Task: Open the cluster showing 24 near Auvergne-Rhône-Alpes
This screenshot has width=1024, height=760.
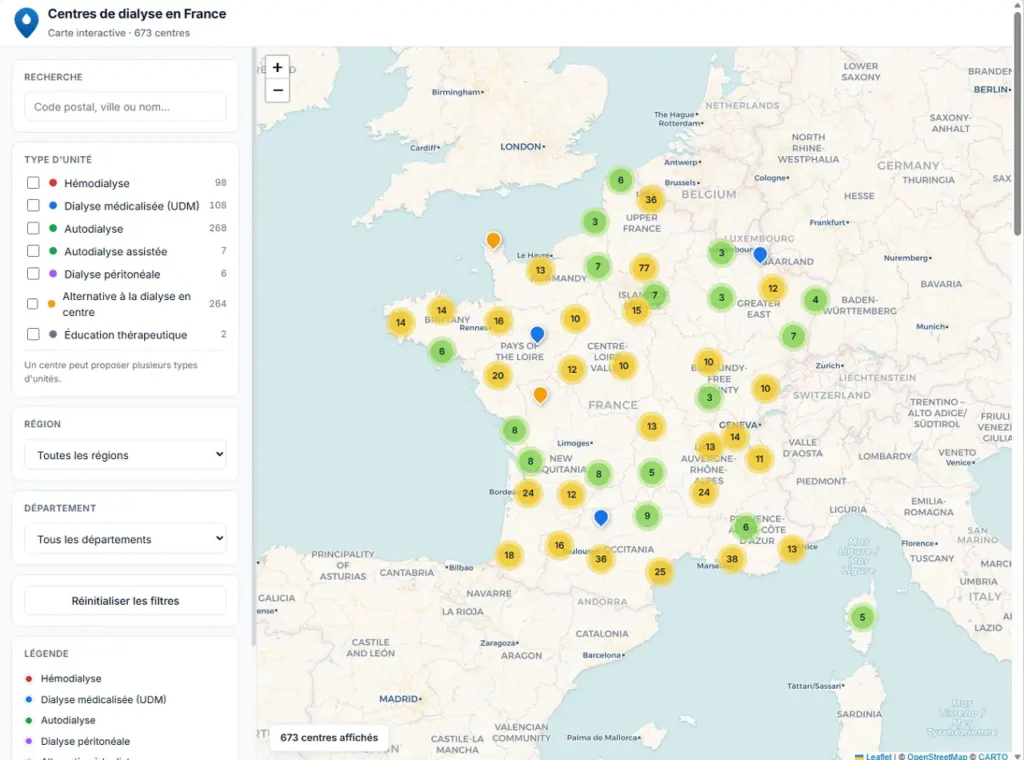Action: 704,492
